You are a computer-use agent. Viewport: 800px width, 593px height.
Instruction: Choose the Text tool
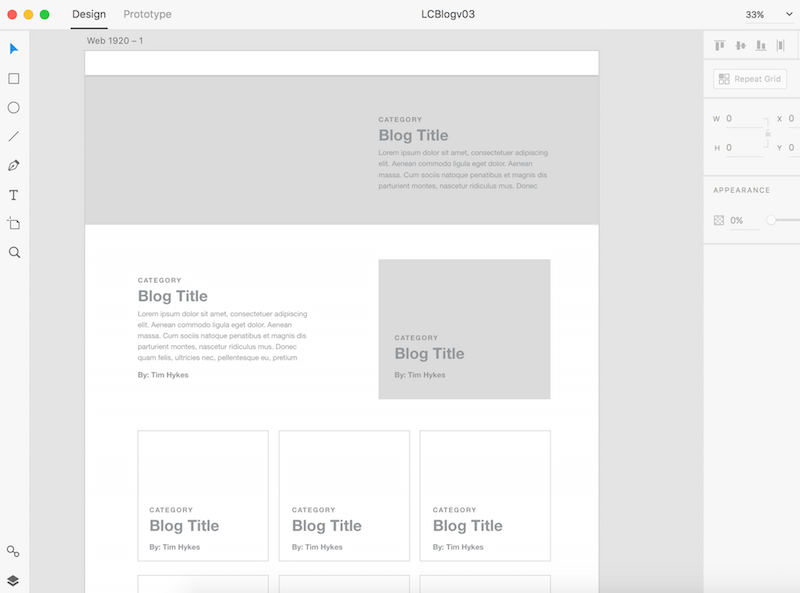click(14, 195)
